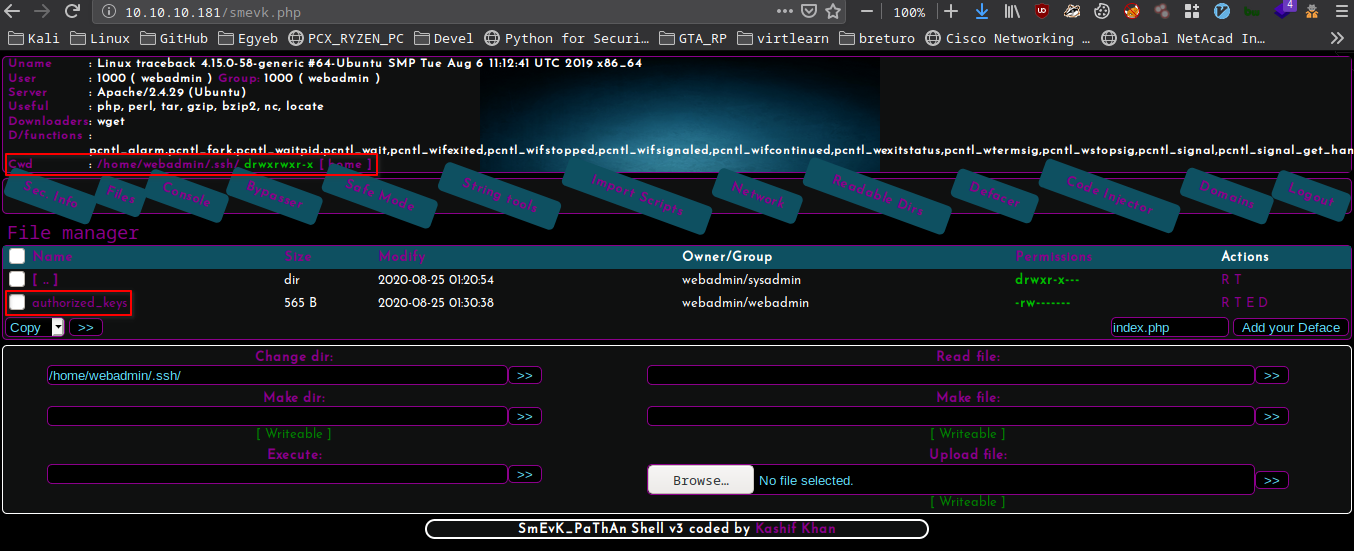Tick the select-all checkbox in Name header
Screen dimensions: 1354x551
click(x=17, y=256)
